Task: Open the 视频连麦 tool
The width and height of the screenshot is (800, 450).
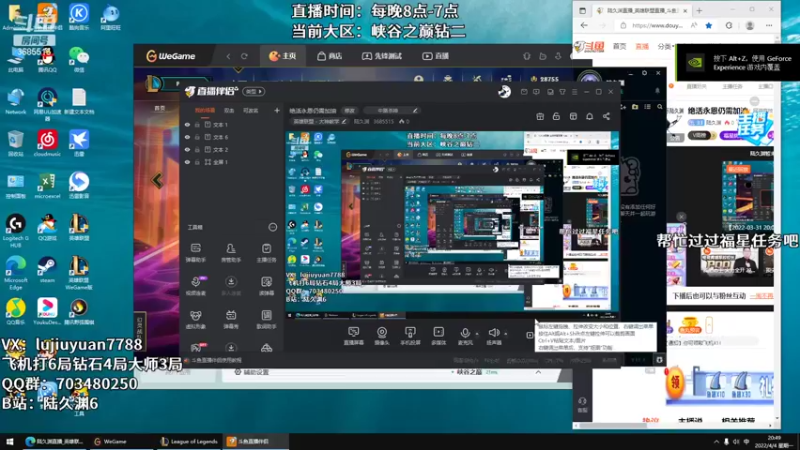Action: point(195,286)
